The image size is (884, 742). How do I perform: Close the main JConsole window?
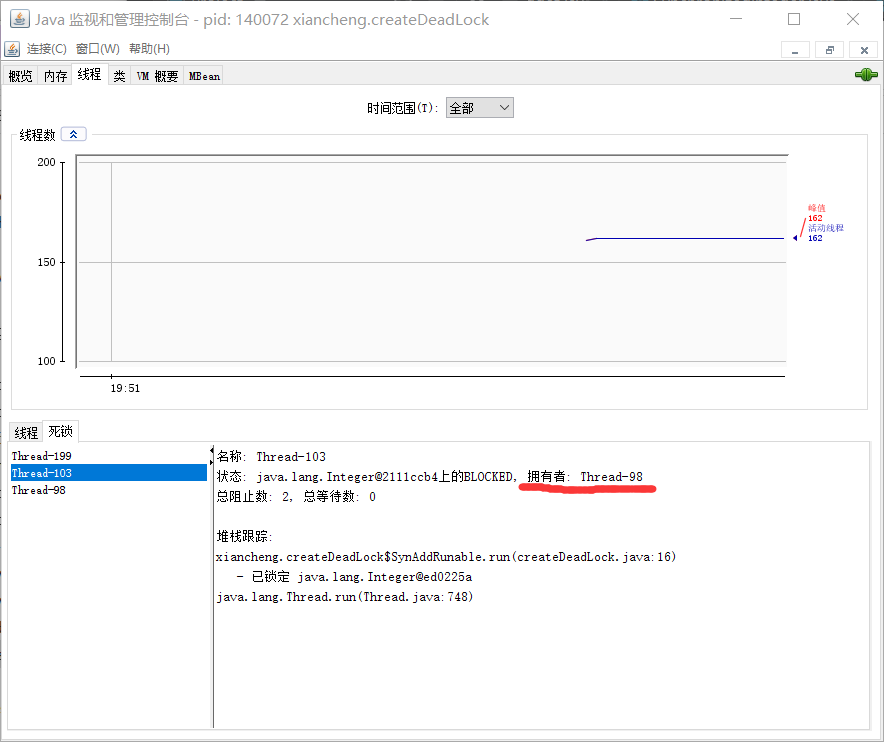coord(853,19)
